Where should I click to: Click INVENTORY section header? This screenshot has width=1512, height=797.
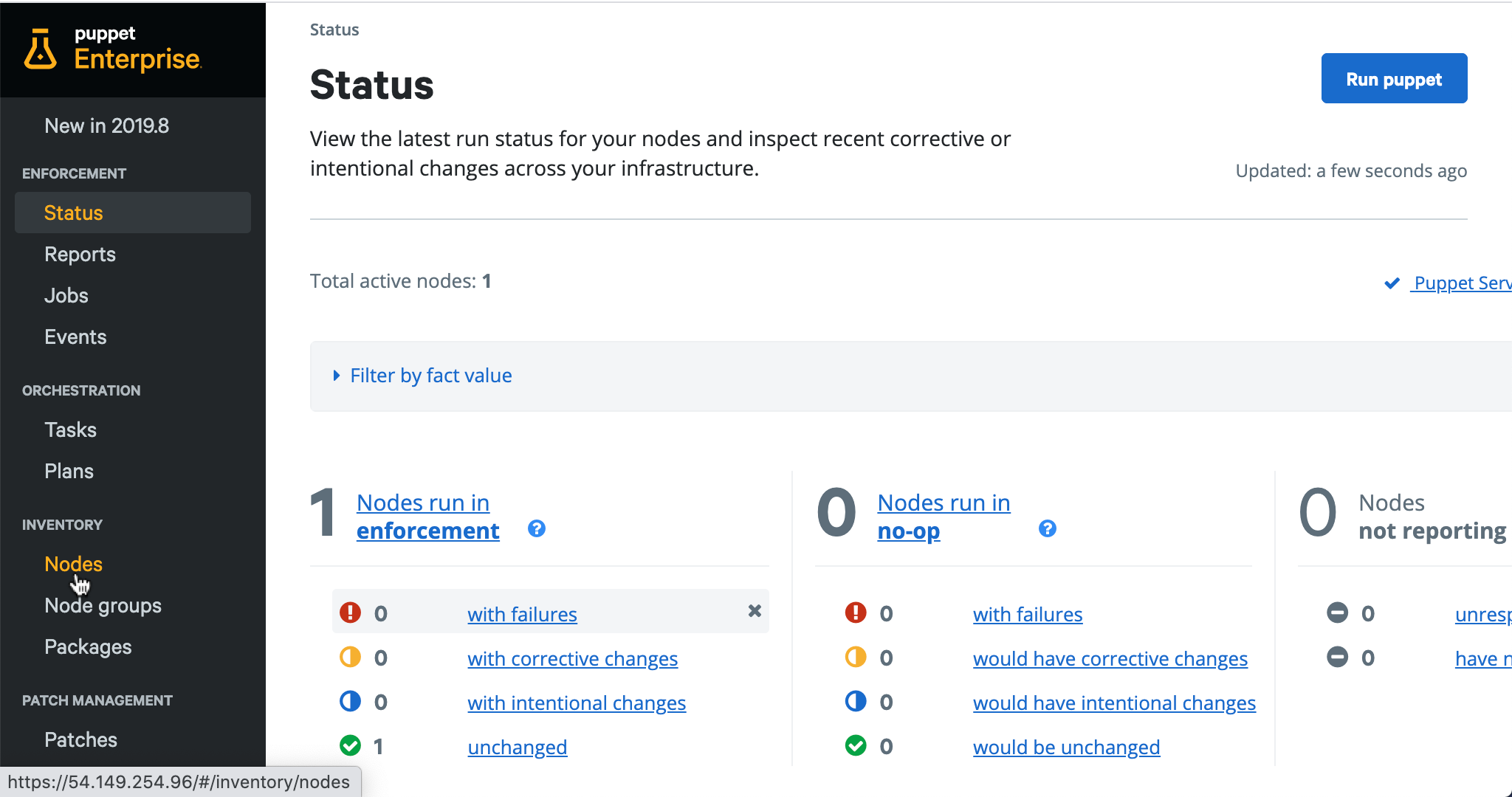(x=62, y=525)
